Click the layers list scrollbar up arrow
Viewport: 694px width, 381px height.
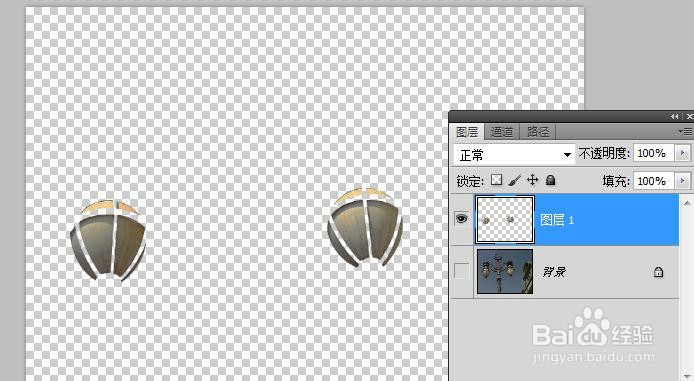(x=687, y=204)
